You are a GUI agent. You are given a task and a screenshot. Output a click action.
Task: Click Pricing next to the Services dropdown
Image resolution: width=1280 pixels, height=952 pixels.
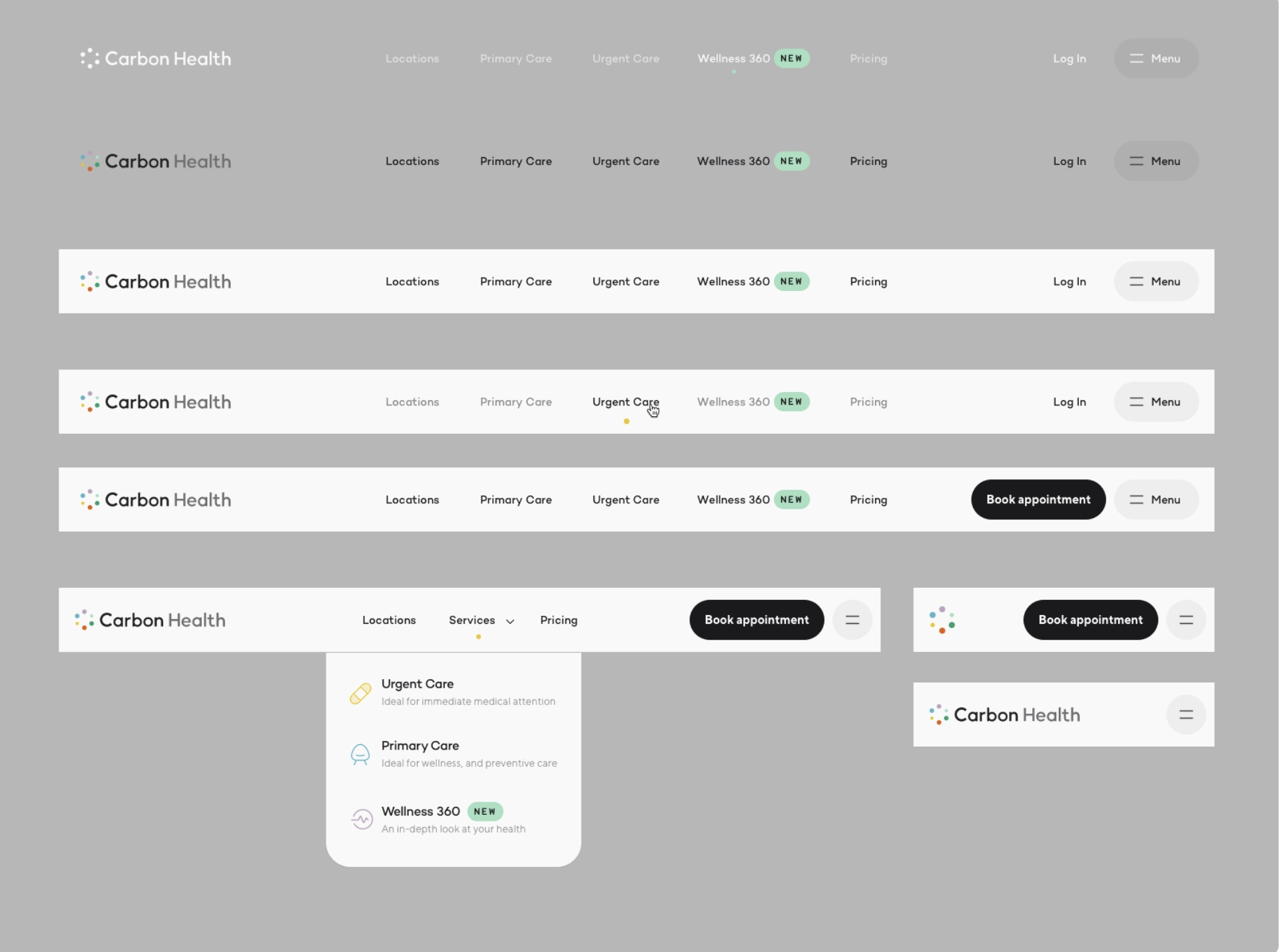click(559, 620)
